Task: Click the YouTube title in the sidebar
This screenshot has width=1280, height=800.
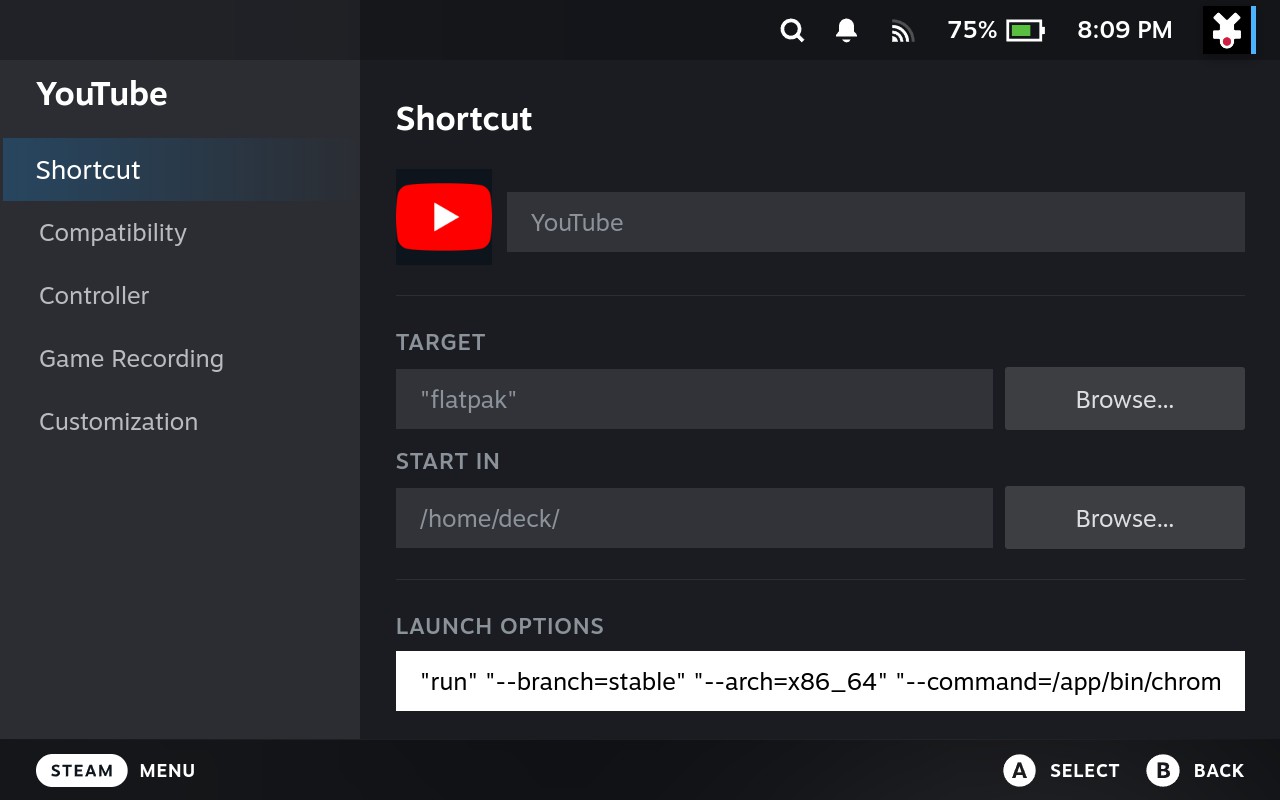Action: (x=102, y=94)
